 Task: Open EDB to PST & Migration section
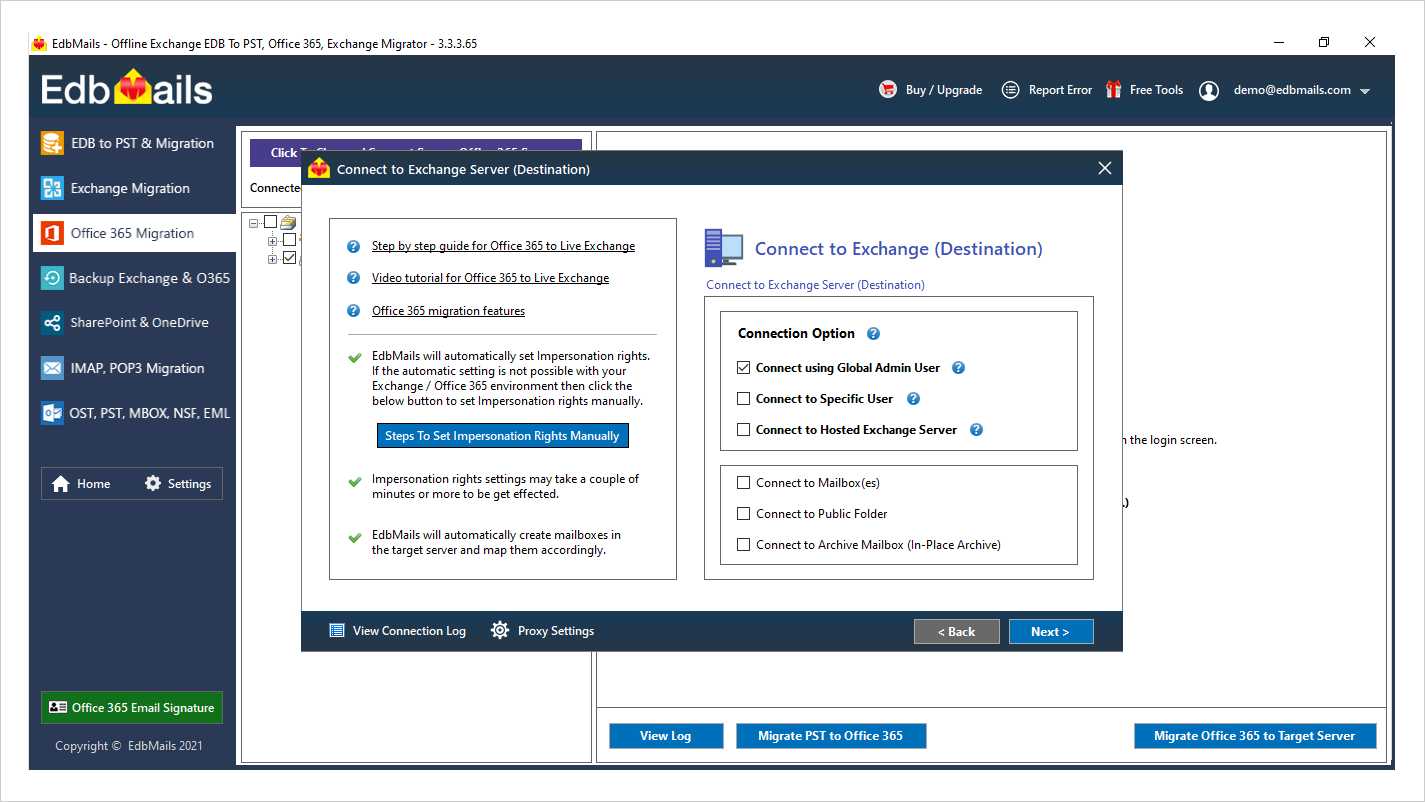click(x=134, y=143)
